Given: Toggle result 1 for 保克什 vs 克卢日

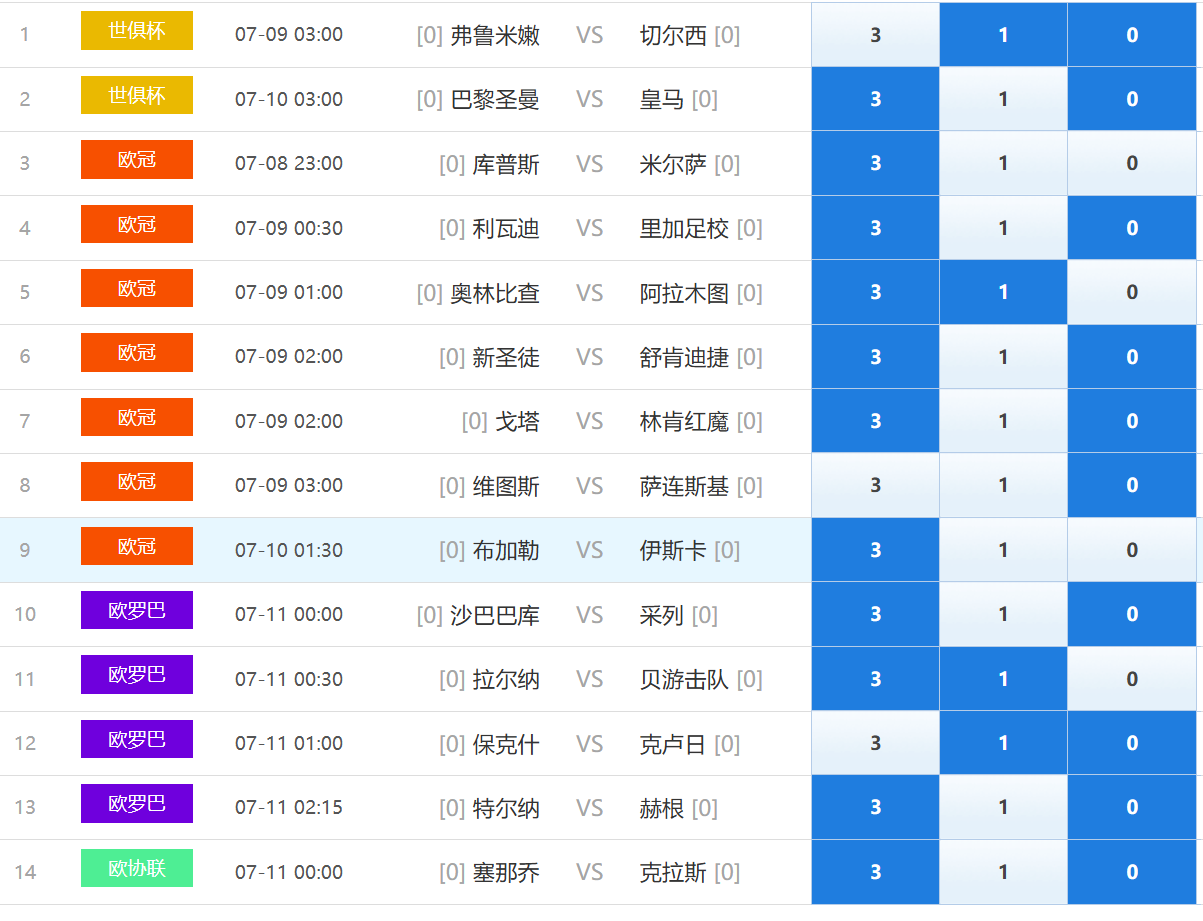Looking at the screenshot, I should pos(1003,743).
